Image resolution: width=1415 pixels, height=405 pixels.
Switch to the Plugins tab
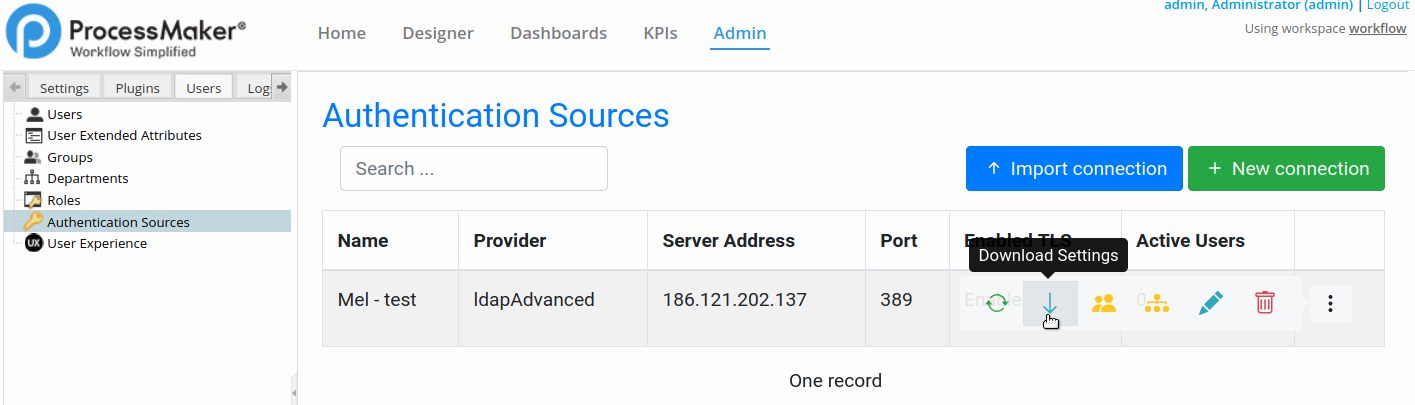pos(137,88)
